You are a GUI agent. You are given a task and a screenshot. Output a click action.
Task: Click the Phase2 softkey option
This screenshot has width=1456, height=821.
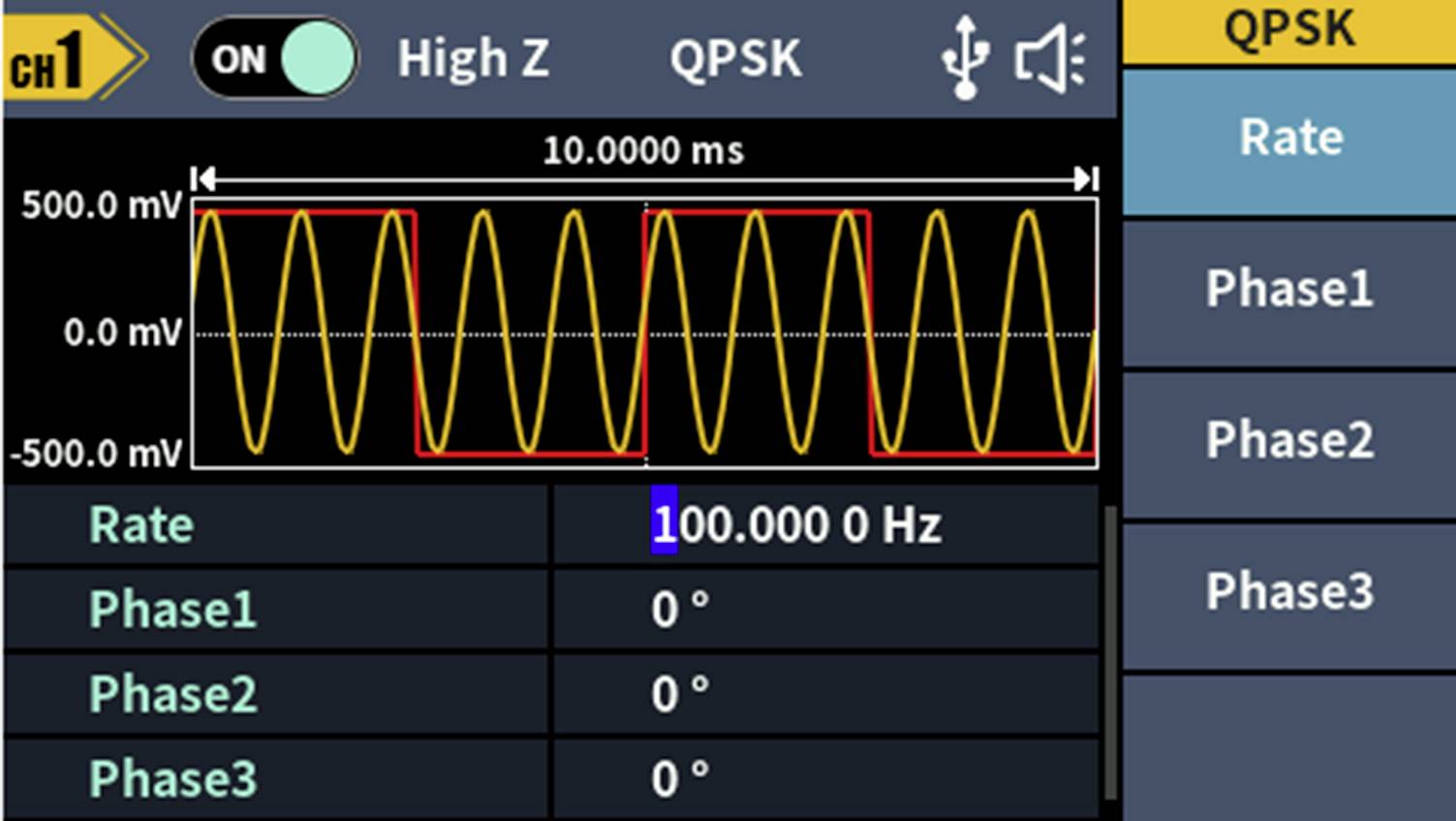tap(1288, 441)
